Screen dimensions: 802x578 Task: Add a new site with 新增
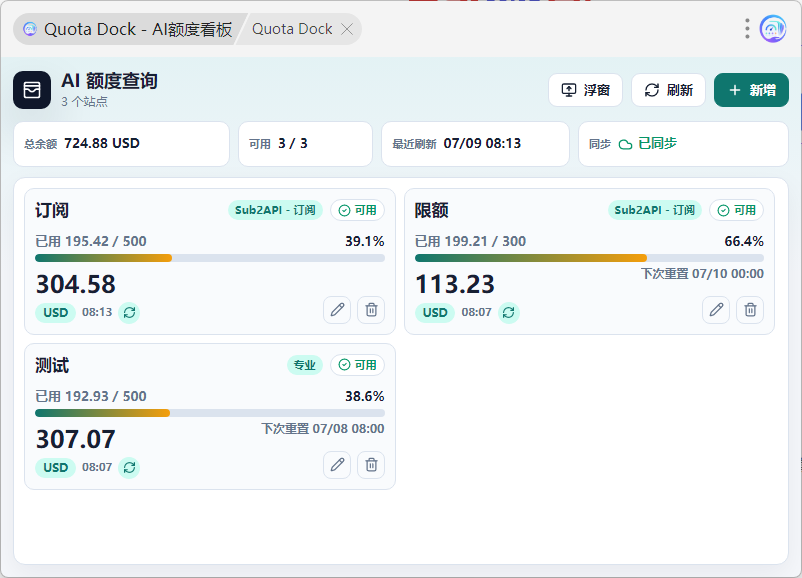[751, 90]
